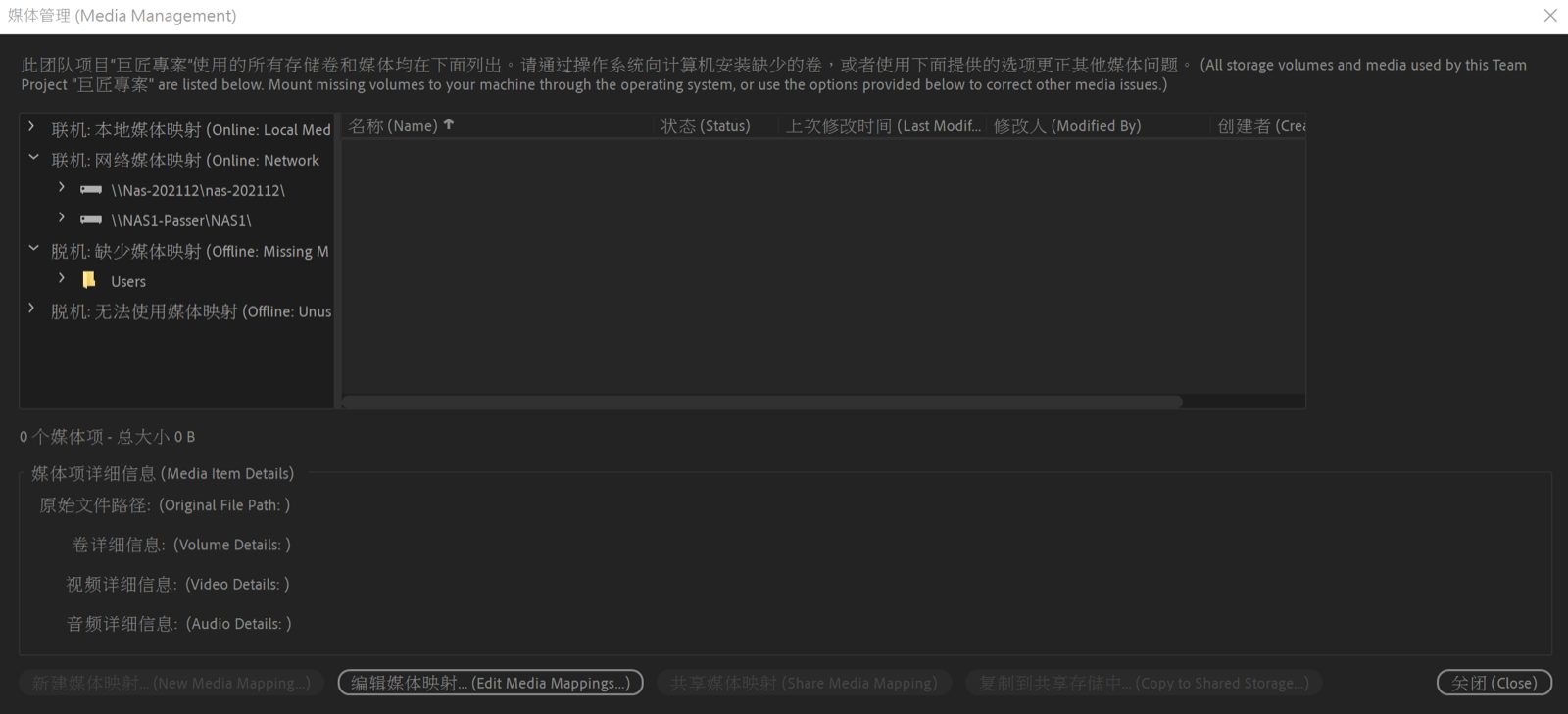This screenshot has width=1568, height=714.
Task: Select the \\NAS1-Passer\NAS1\ tree row
Action: pyautogui.click(x=177, y=220)
